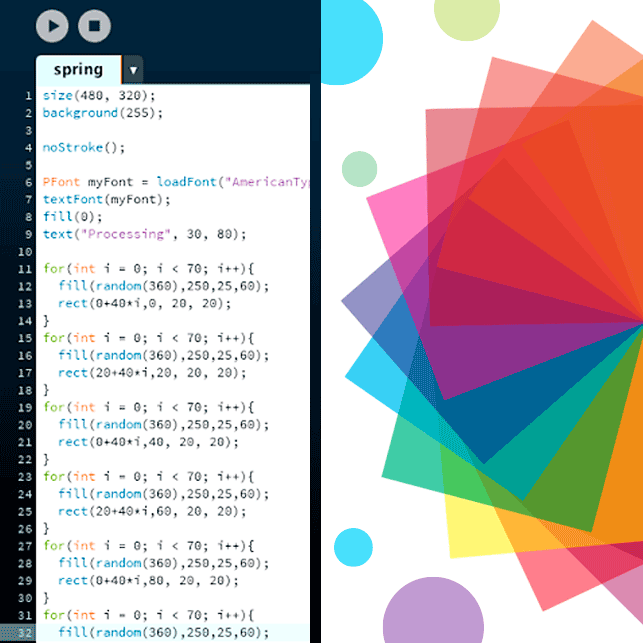
Task: Click the for loop on line 27
Action: coord(148,546)
